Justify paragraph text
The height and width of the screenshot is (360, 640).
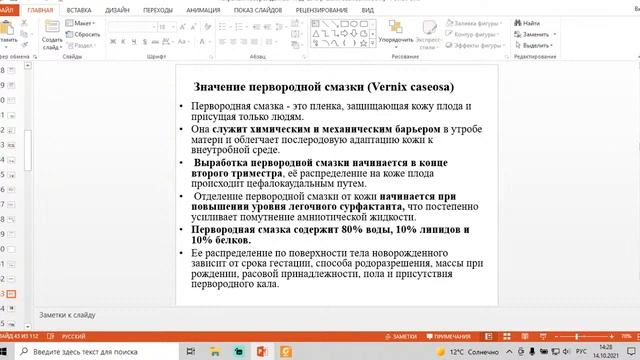click(x=254, y=42)
